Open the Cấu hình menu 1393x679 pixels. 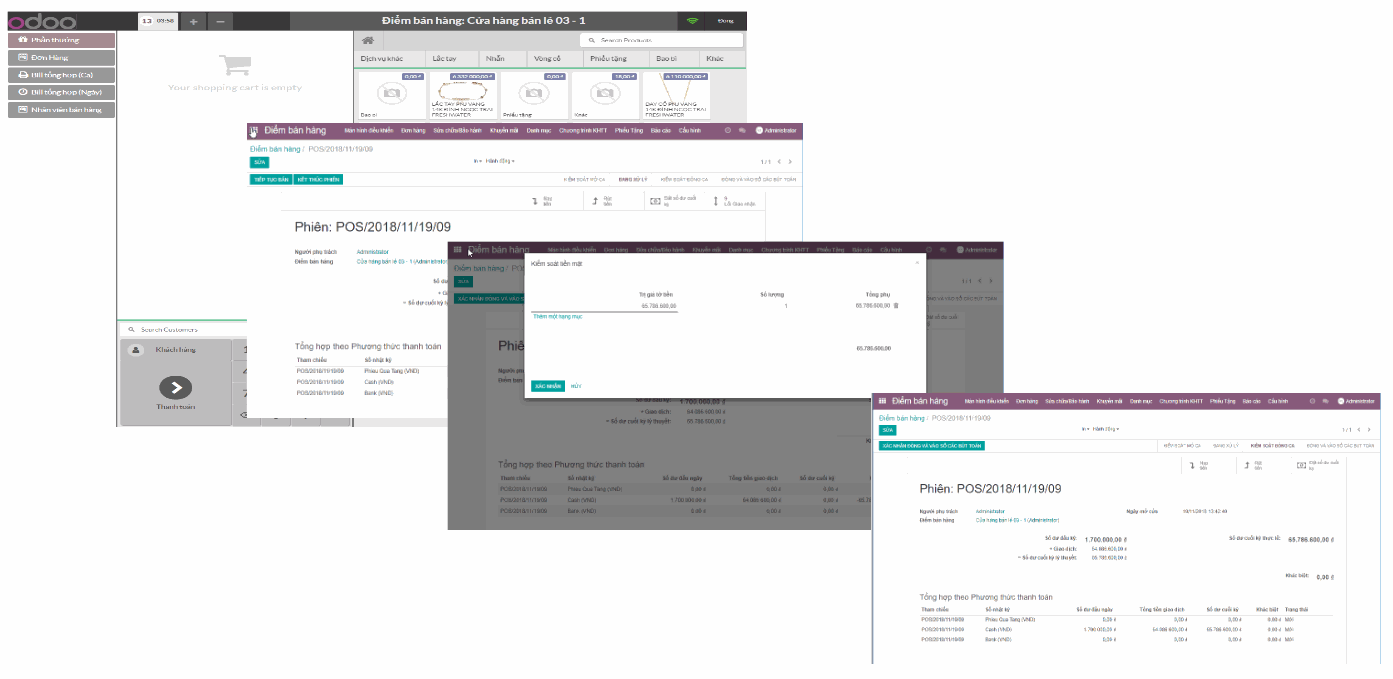click(x=1277, y=401)
